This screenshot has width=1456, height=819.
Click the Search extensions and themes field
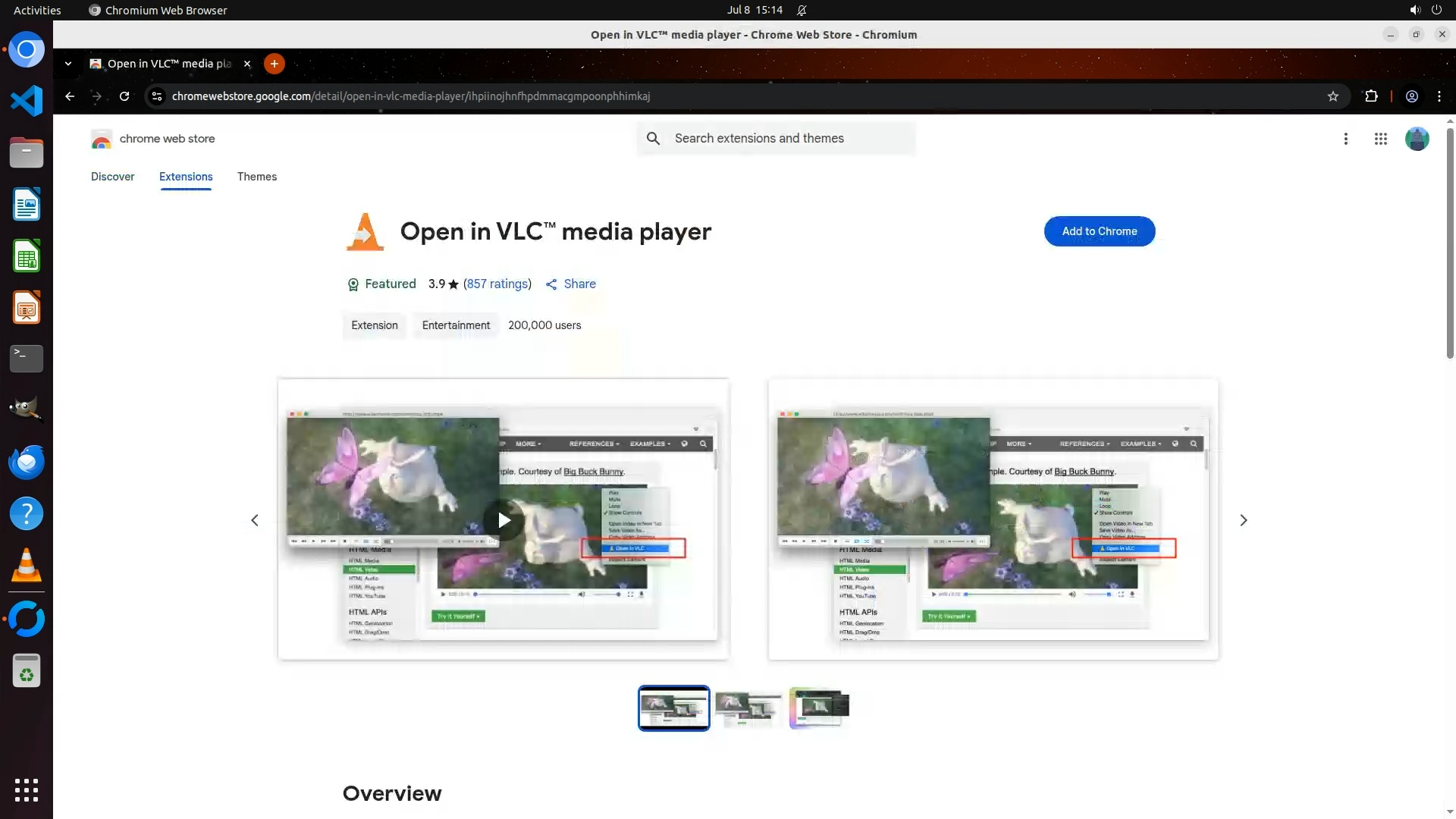(789, 139)
